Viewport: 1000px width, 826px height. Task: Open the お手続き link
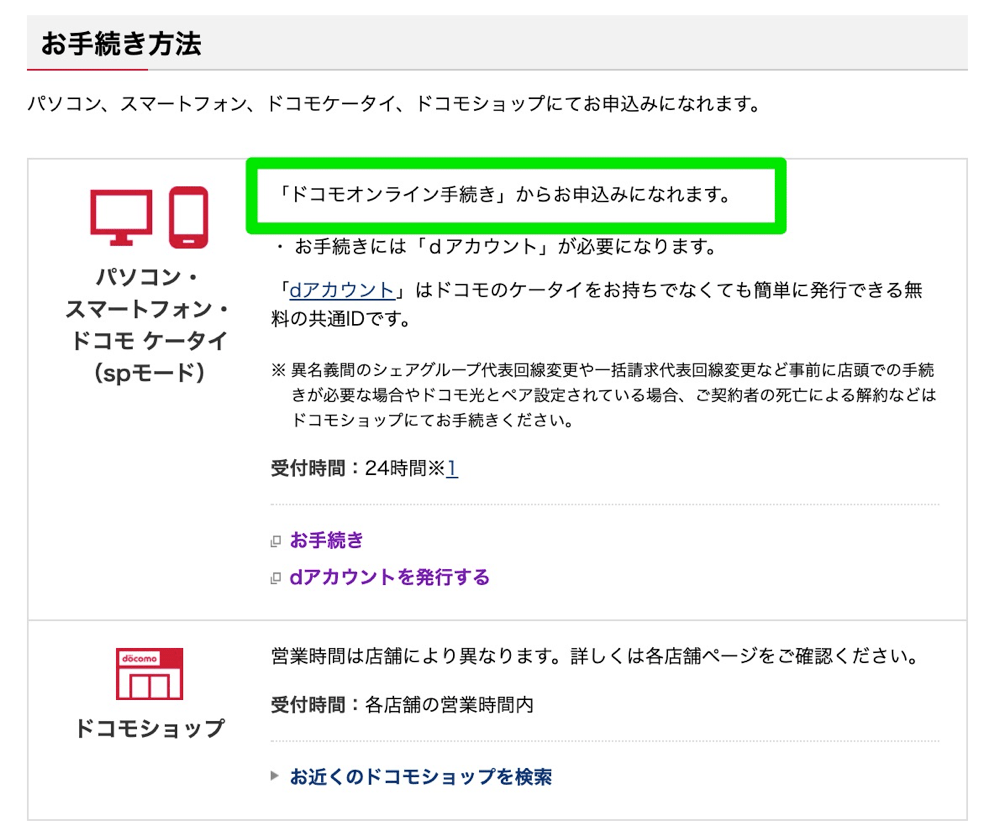[327, 541]
